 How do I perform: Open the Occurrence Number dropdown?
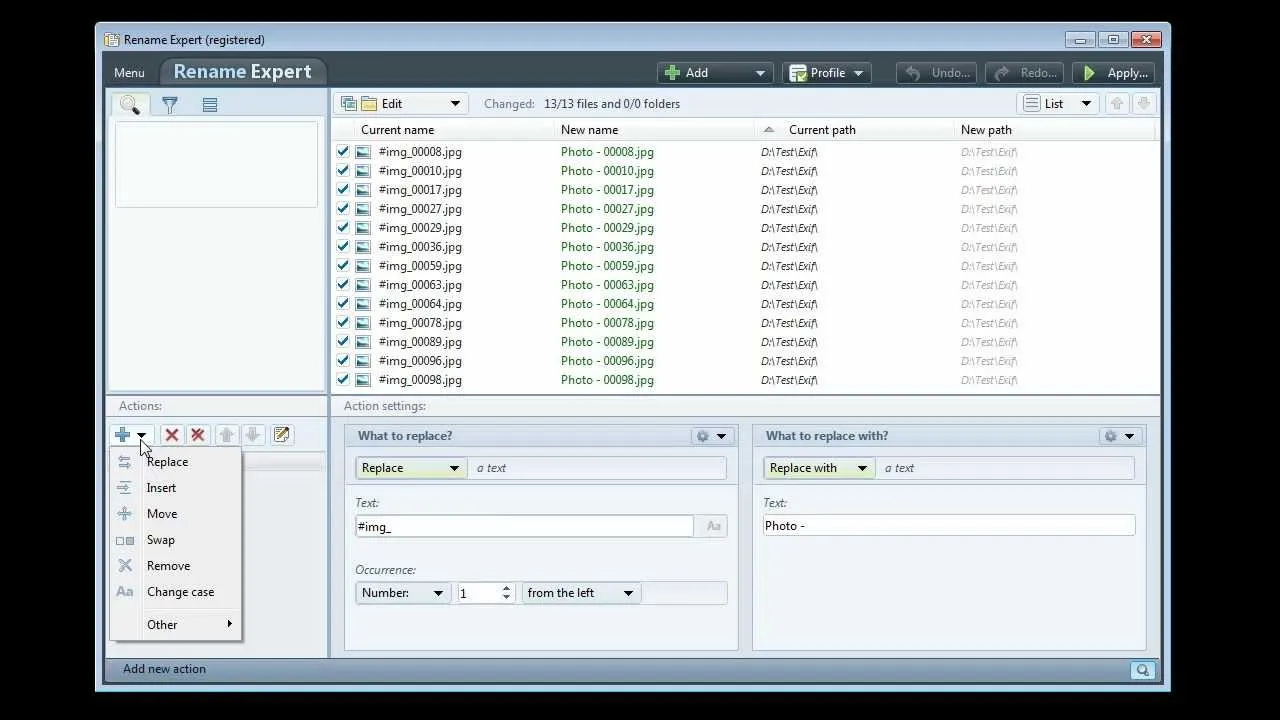coord(403,593)
